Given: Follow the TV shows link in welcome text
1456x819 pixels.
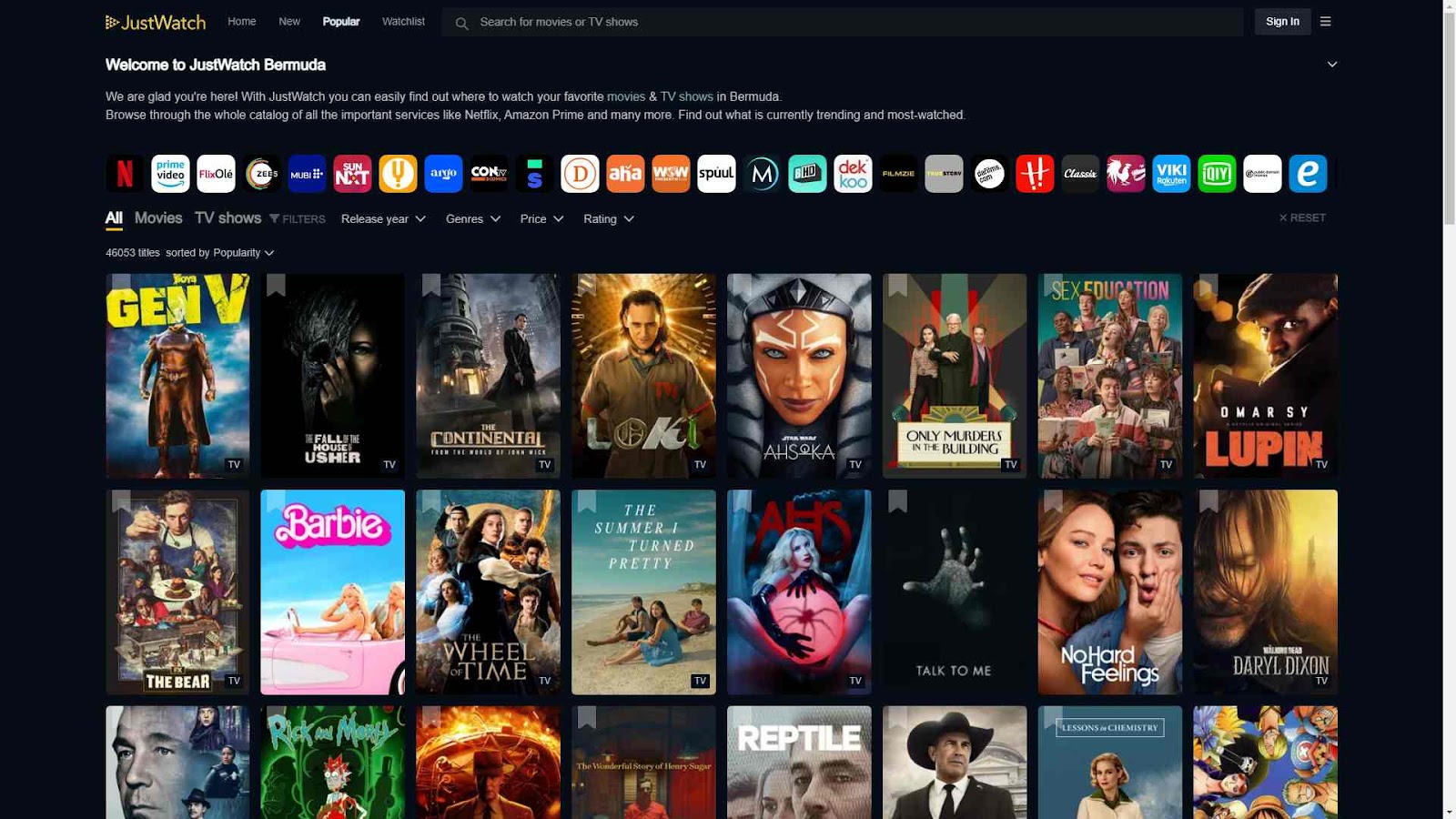Looking at the screenshot, I should pyautogui.click(x=687, y=96).
